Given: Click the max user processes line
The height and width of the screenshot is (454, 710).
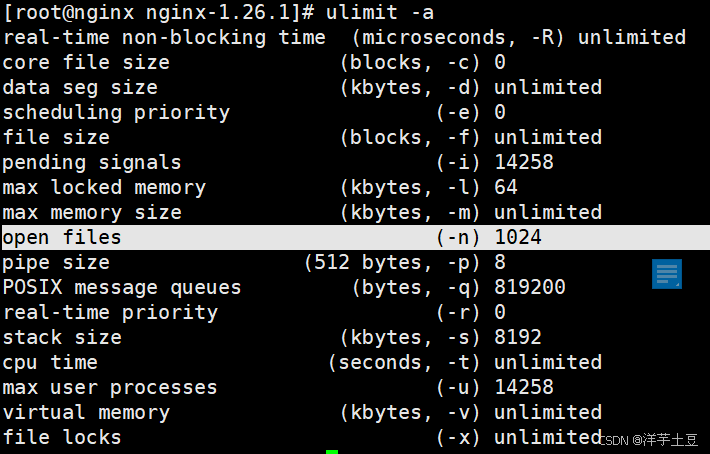Looking at the screenshot, I should (278, 387).
